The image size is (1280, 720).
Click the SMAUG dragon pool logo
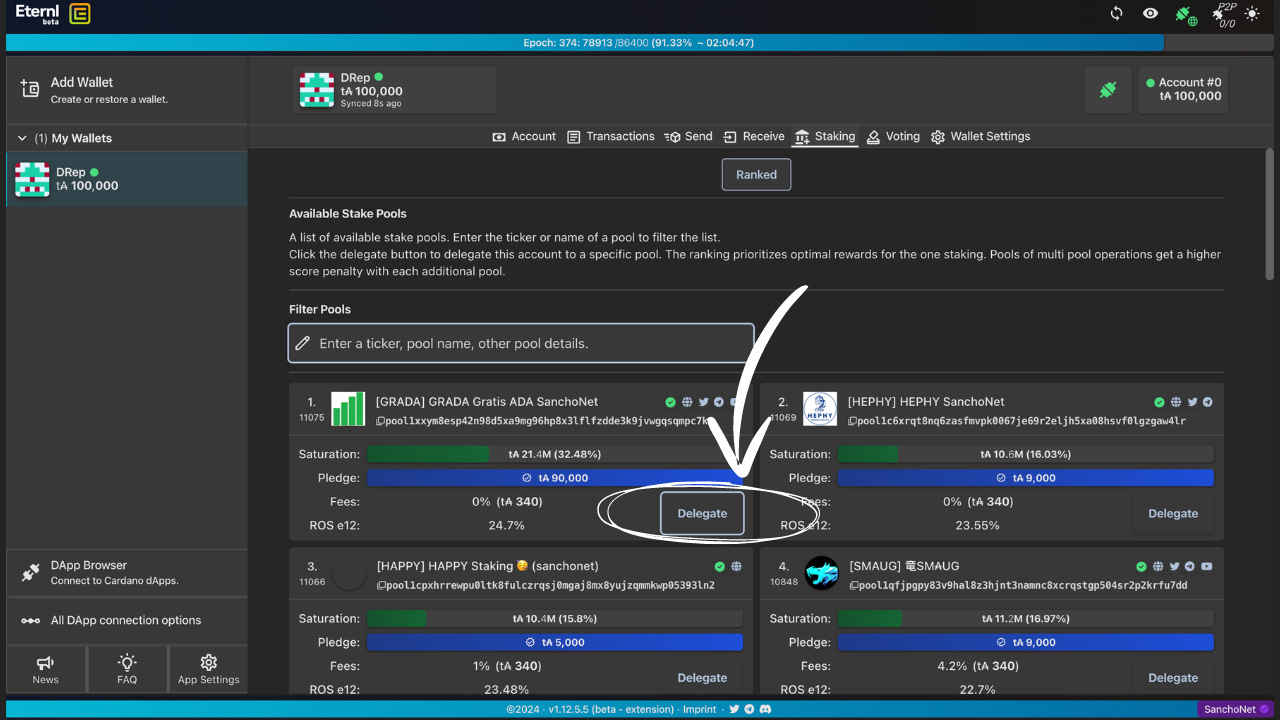[822, 573]
